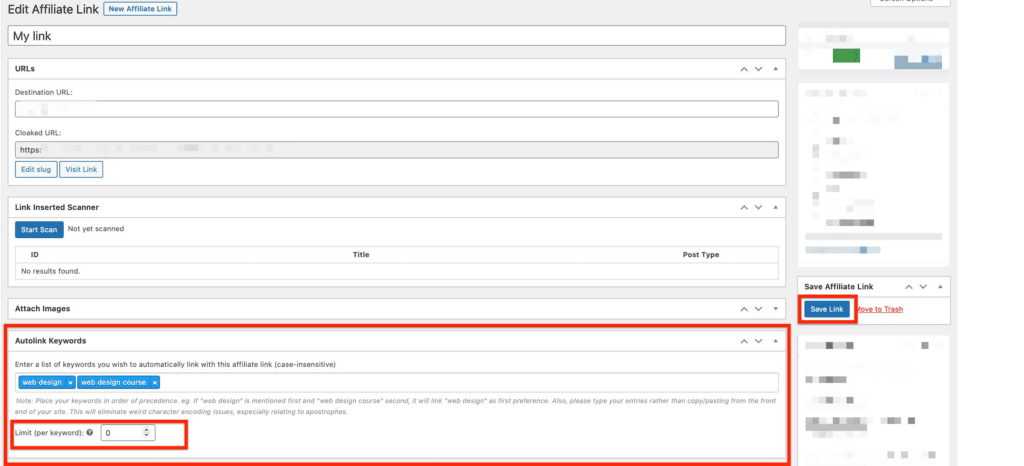Move Autolink Keywords panel up
This screenshot has height=466, width=1024.
click(744, 341)
